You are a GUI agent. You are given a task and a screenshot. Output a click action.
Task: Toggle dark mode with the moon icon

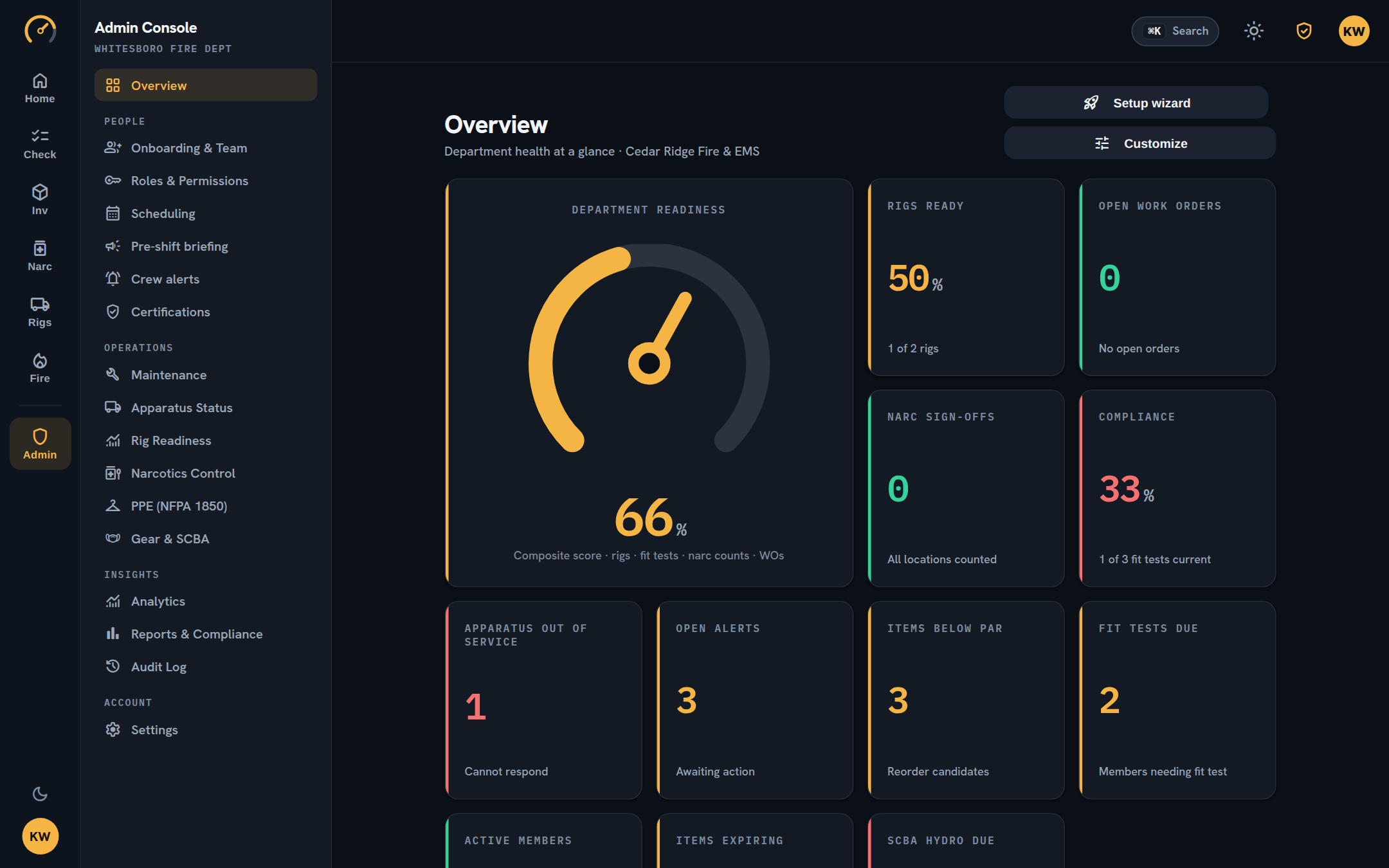(x=40, y=793)
